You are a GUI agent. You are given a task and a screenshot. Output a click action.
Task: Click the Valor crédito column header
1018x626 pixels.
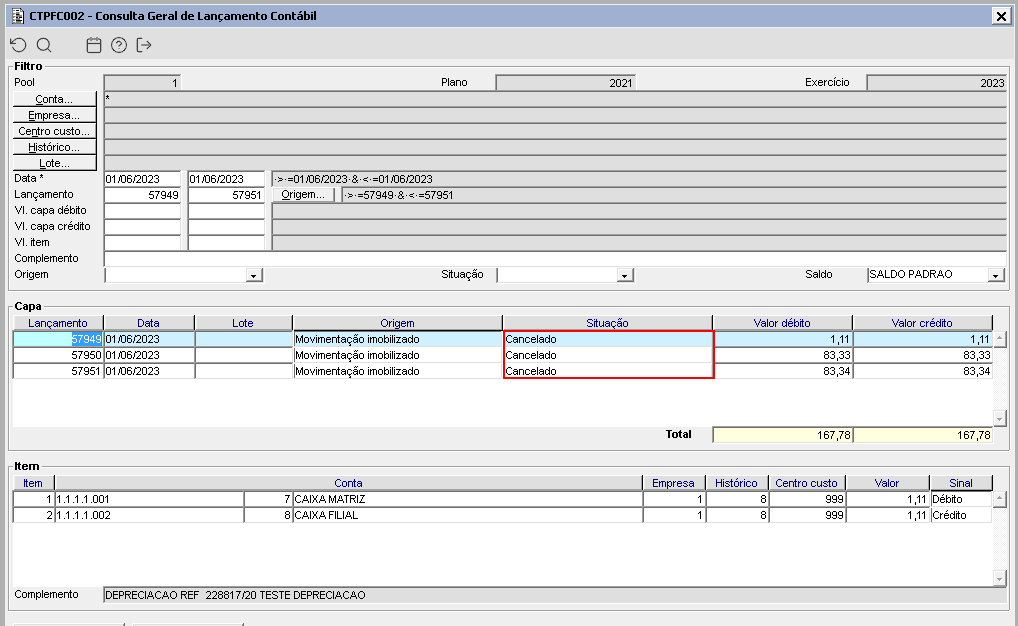click(922, 323)
